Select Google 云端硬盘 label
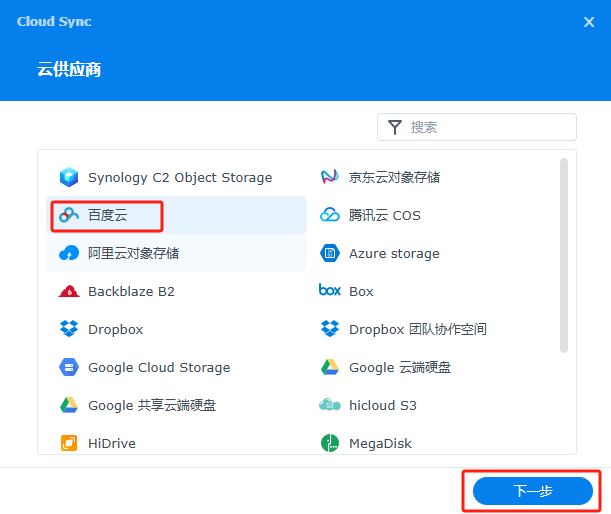 [x=400, y=368]
